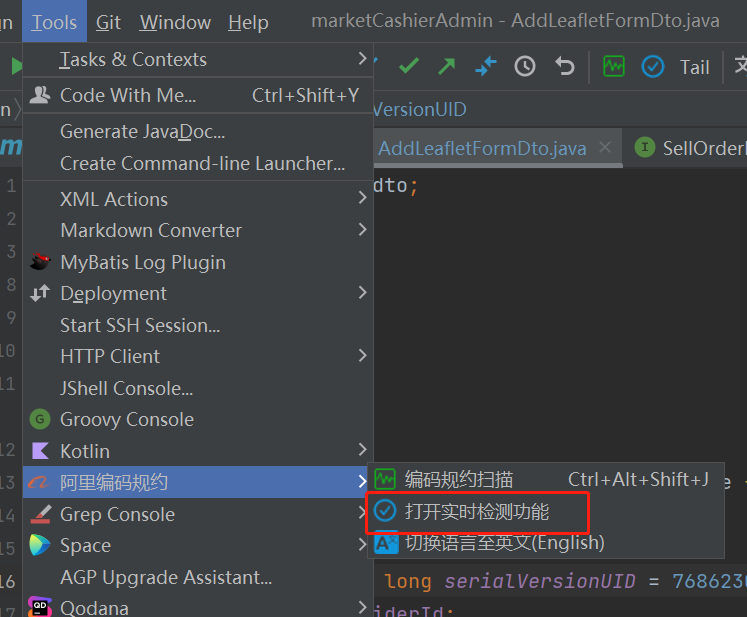Image resolution: width=747 pixels, height=617 pixels.
Task: Open MyBatis Log Plugin entry
Action: click(x=198, y=262)
